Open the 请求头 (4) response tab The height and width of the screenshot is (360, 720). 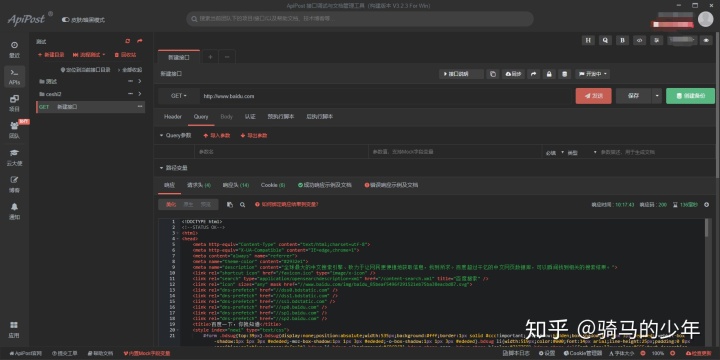point(199,185)
